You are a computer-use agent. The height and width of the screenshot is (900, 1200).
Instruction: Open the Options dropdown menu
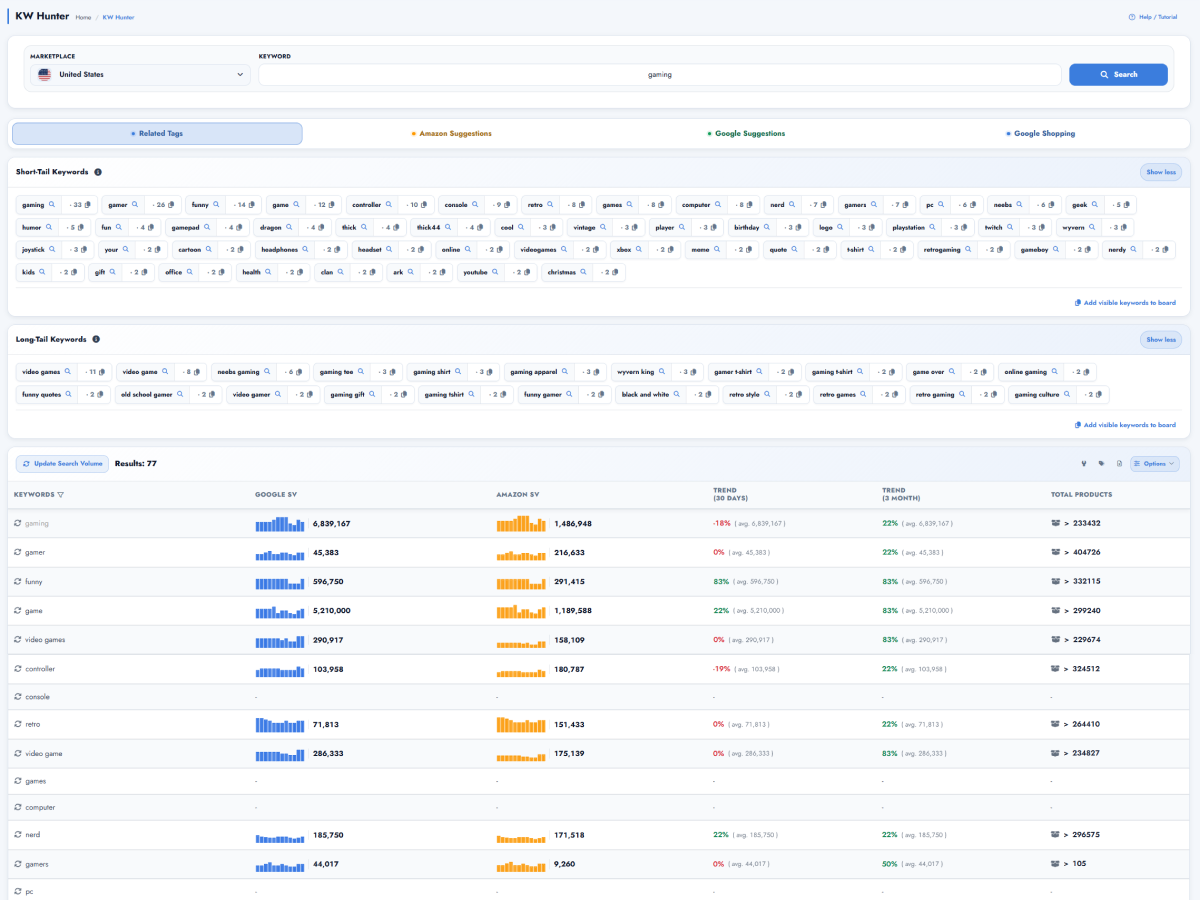pos(1155,464)
